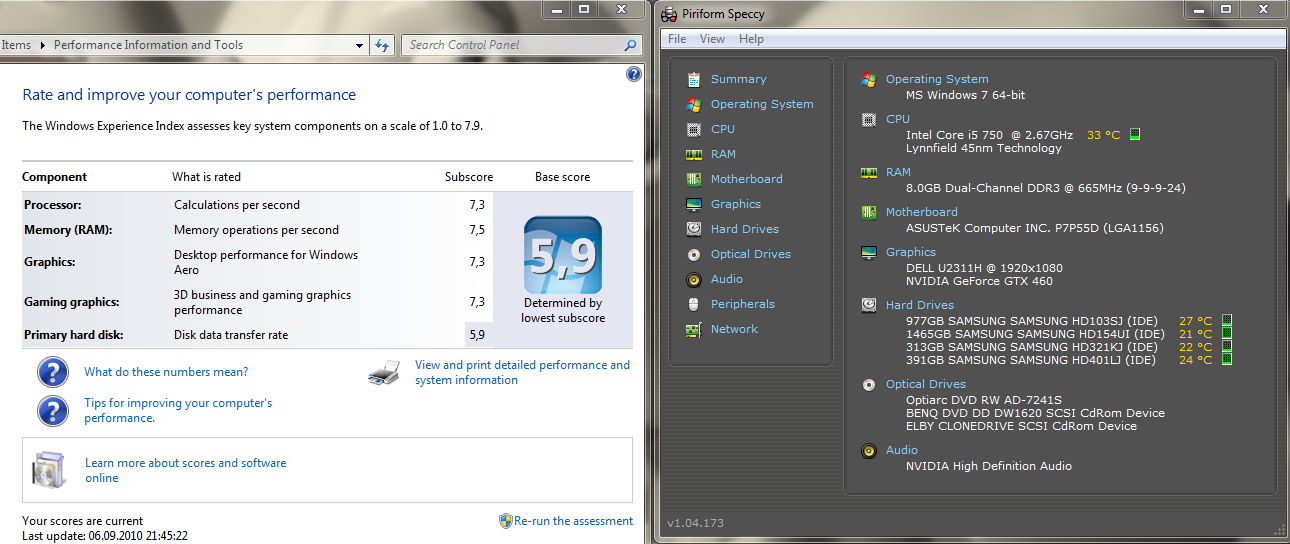Select Peripherals label in Speccy sidebar

(743, 304)
